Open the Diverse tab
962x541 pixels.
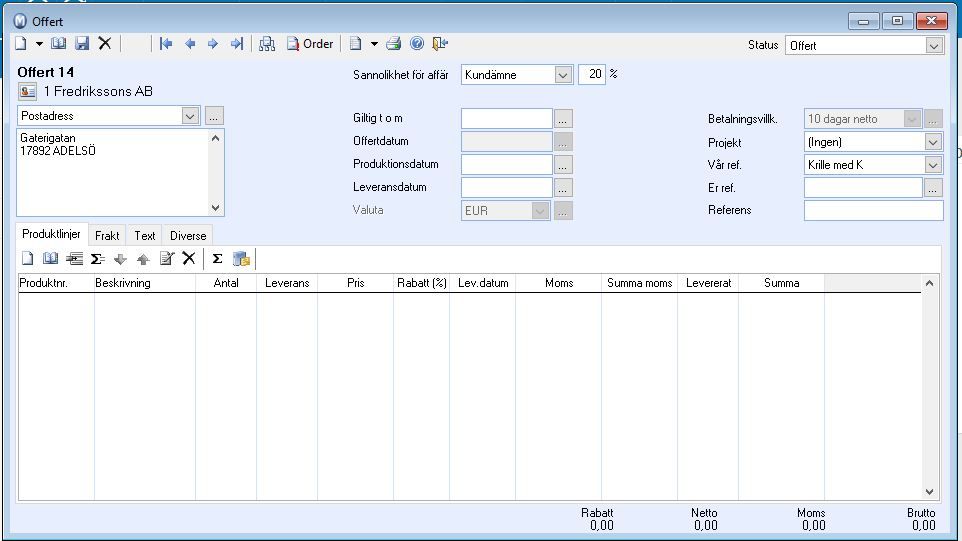(x=188, y=236)
